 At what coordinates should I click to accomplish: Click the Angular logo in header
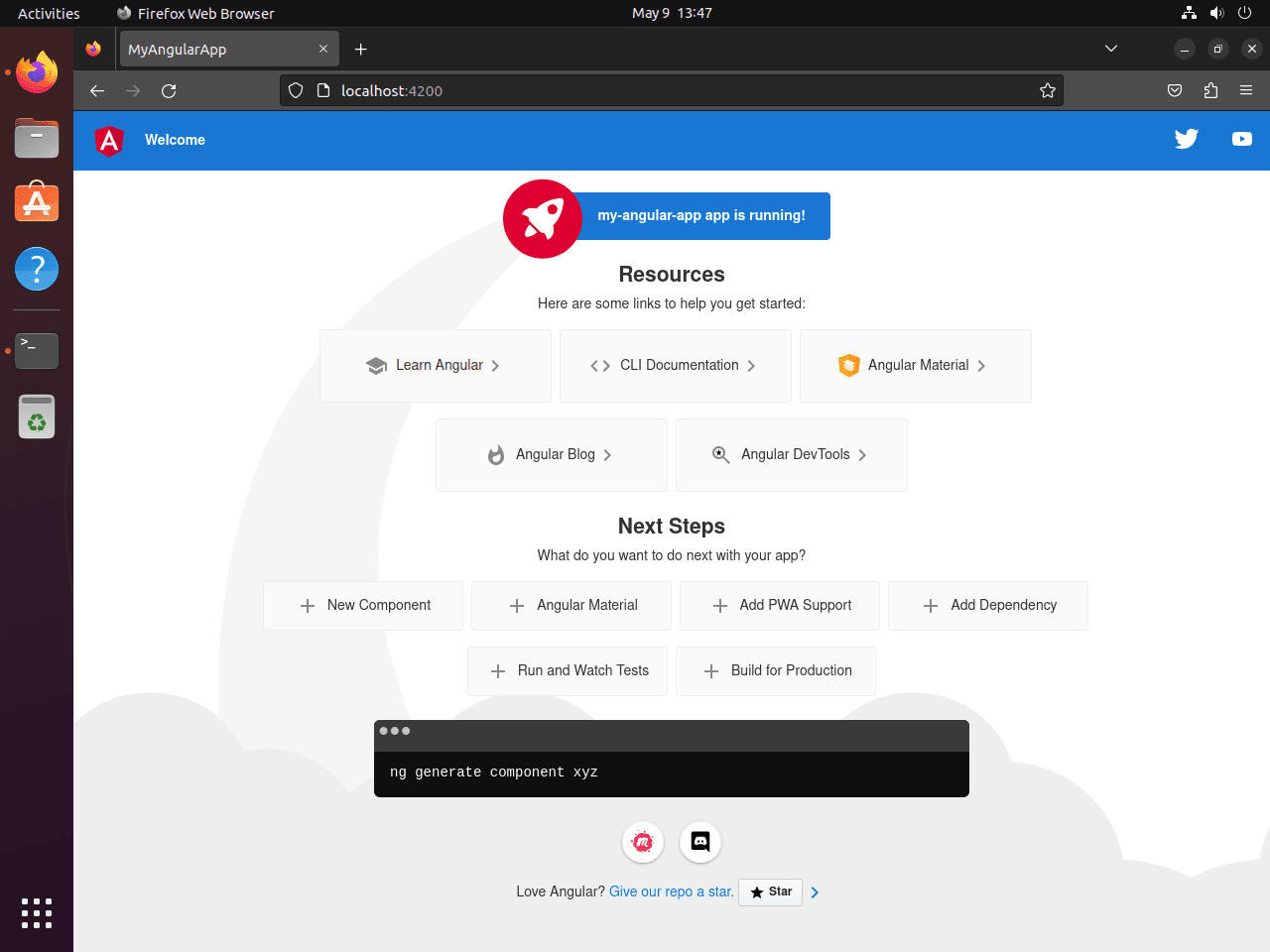coord(109,141)
